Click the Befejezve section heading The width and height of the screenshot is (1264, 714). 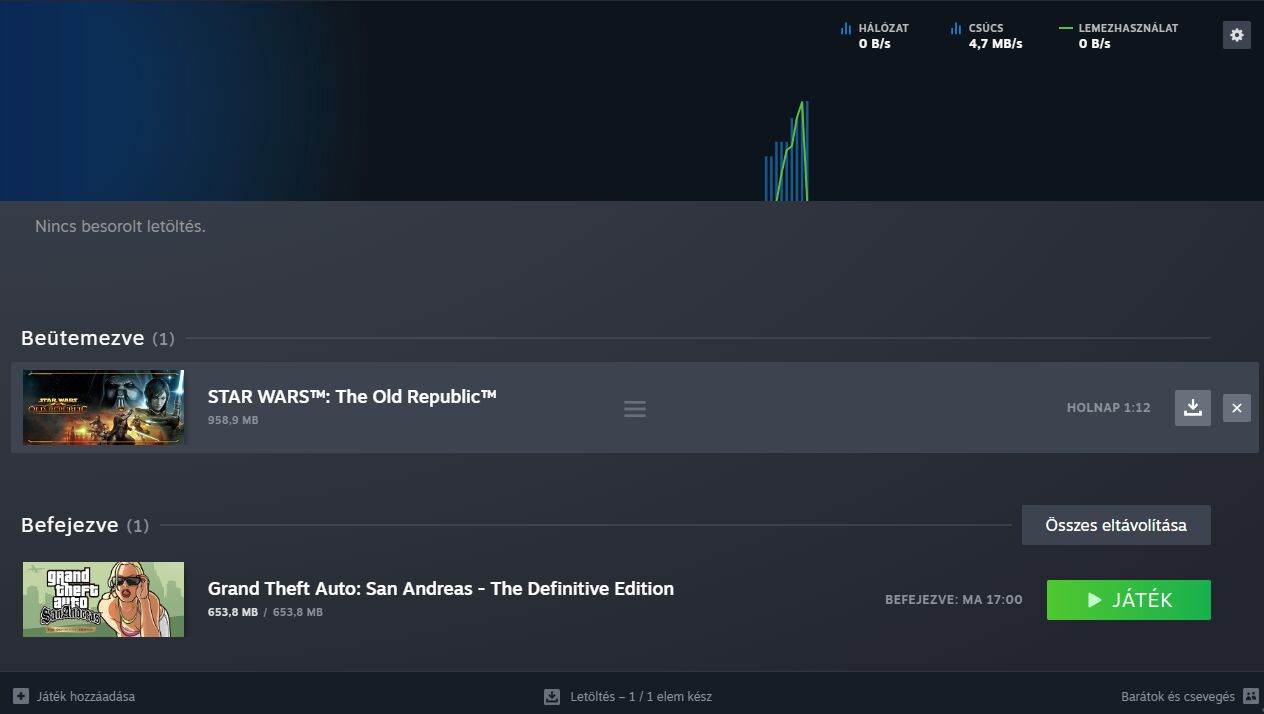pos(70,525)
